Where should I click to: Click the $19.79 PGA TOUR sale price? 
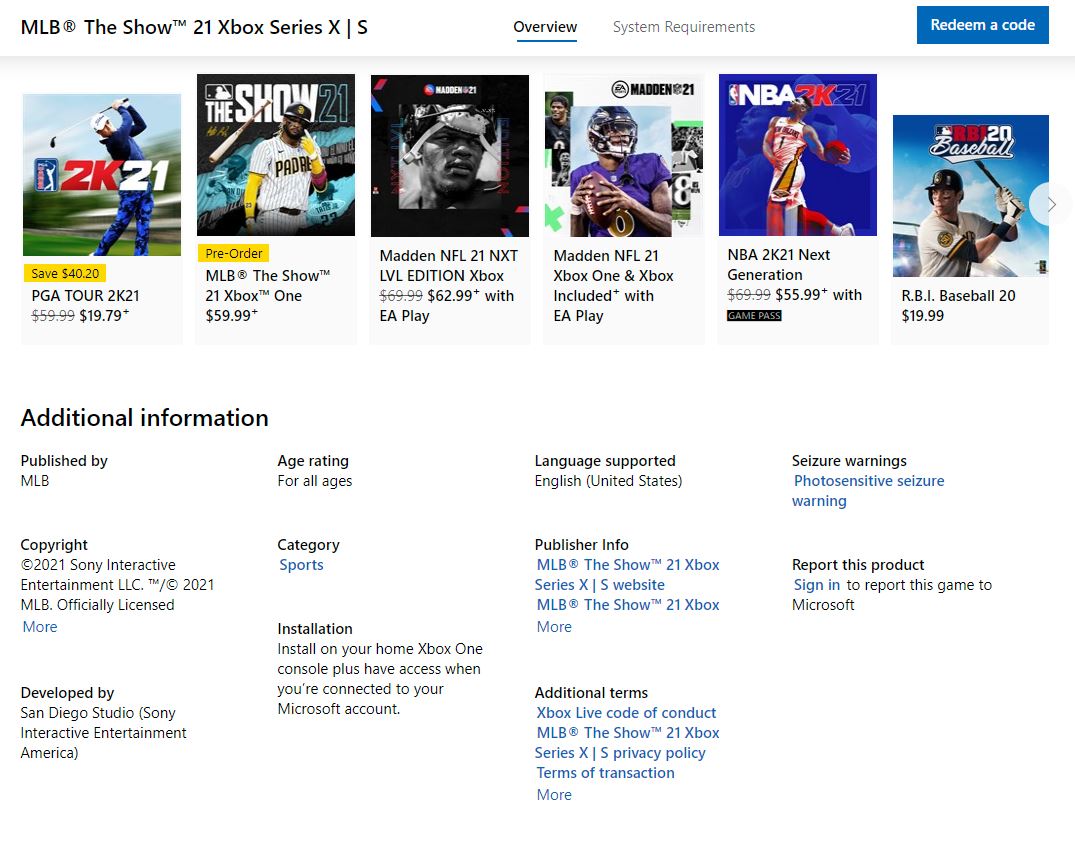(x=104, y=315)
